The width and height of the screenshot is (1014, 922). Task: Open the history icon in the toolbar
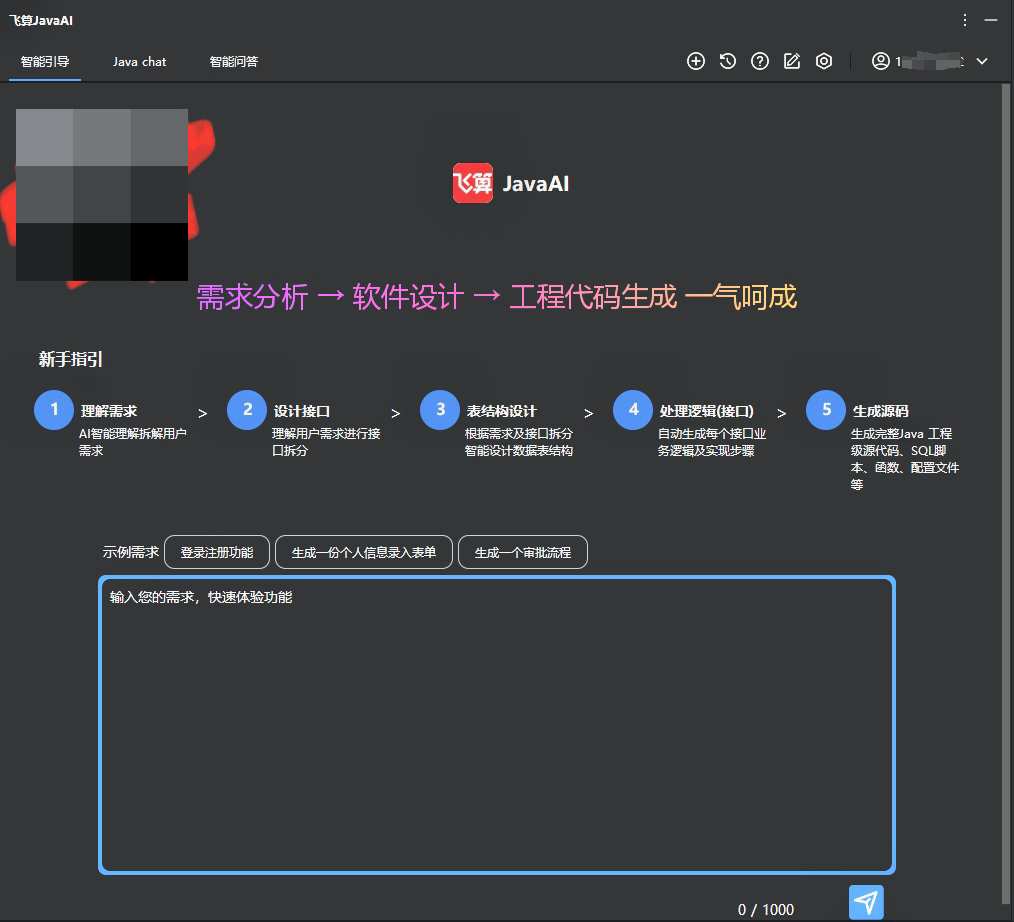pyautogui.click(x=728, y=61)
